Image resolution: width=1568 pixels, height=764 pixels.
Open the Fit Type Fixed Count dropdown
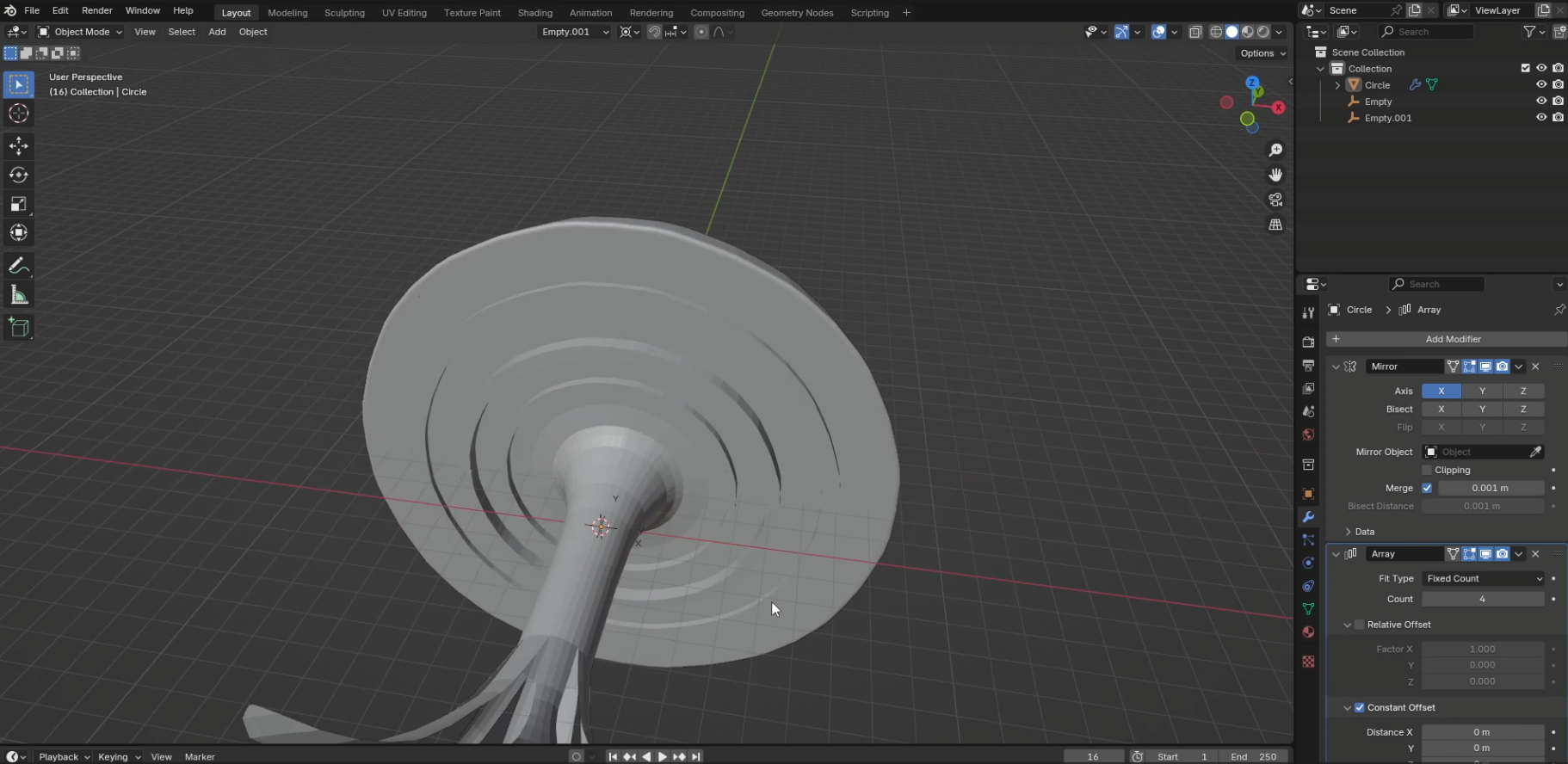click(1483, 579)
